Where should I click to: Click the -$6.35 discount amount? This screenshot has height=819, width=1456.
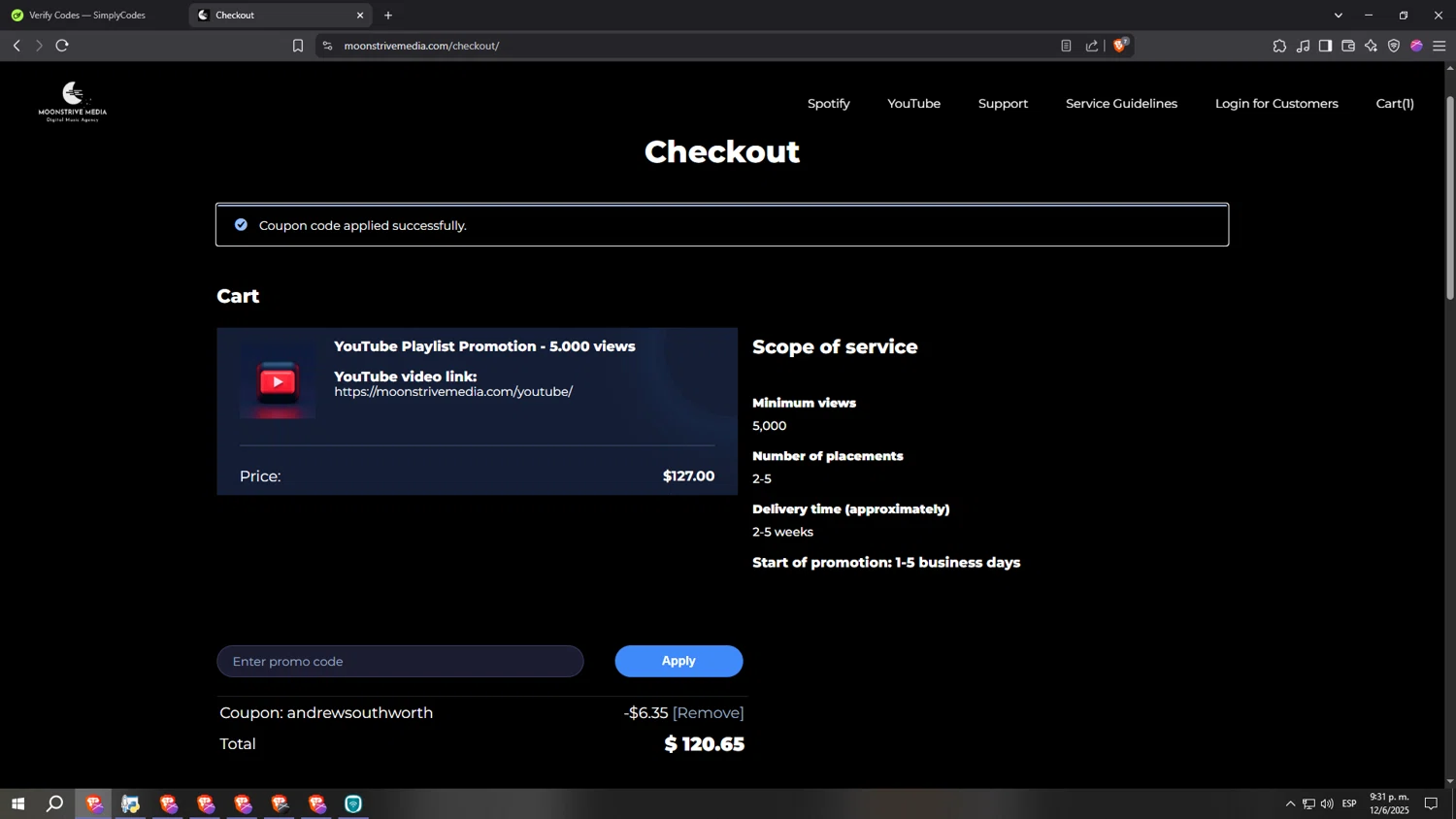(x=645, y=713)
